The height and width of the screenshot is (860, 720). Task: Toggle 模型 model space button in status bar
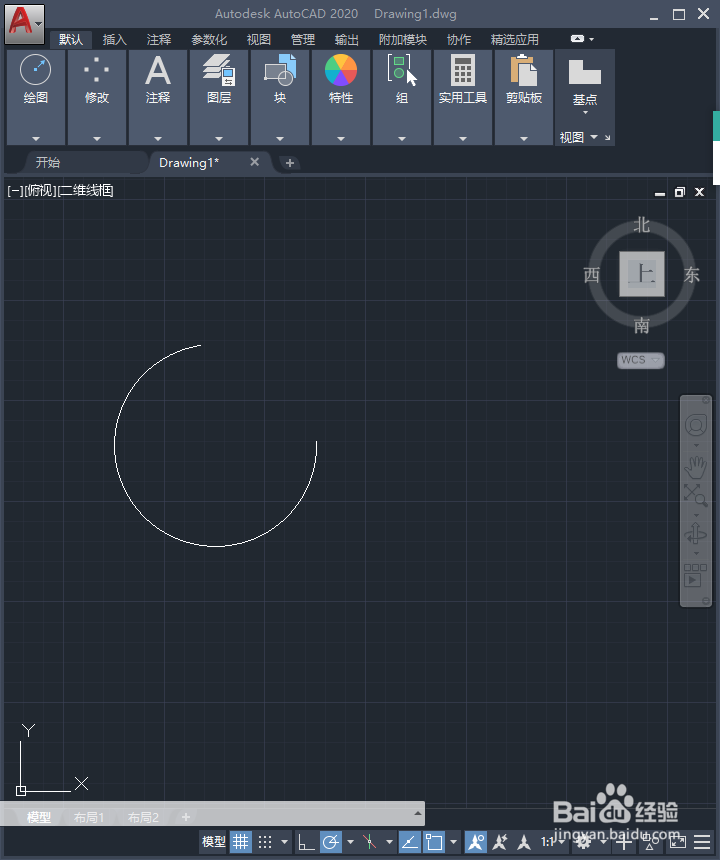coord(213,841)
